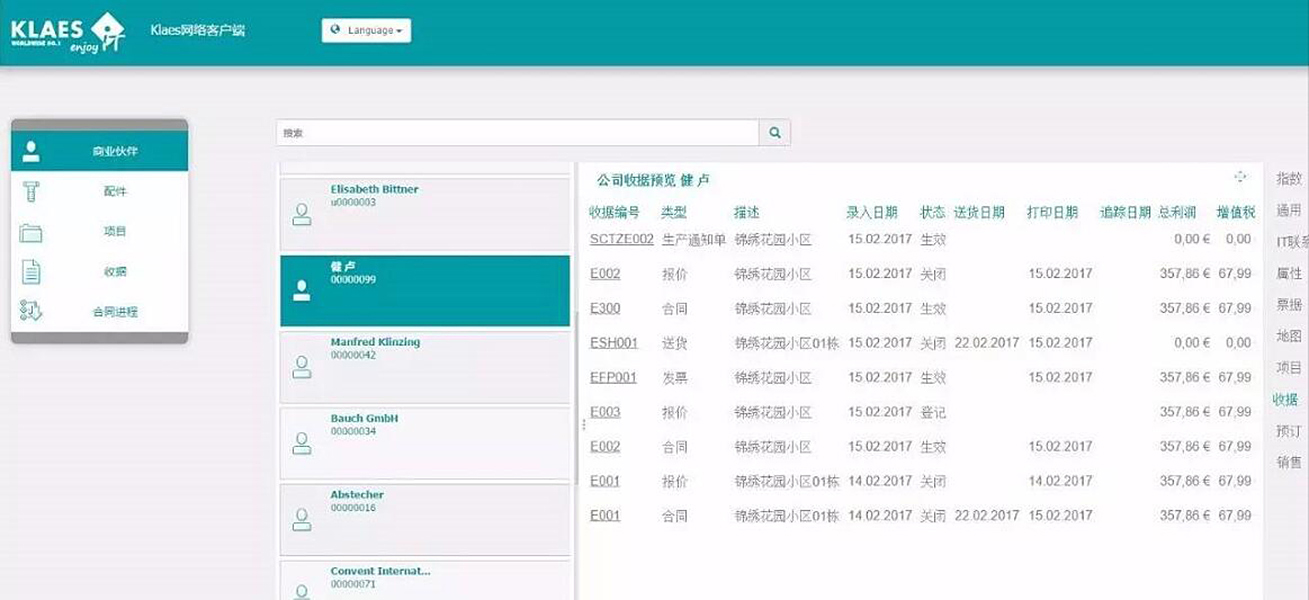Click the 收据 document icon in sidebar

pos(31,272)
